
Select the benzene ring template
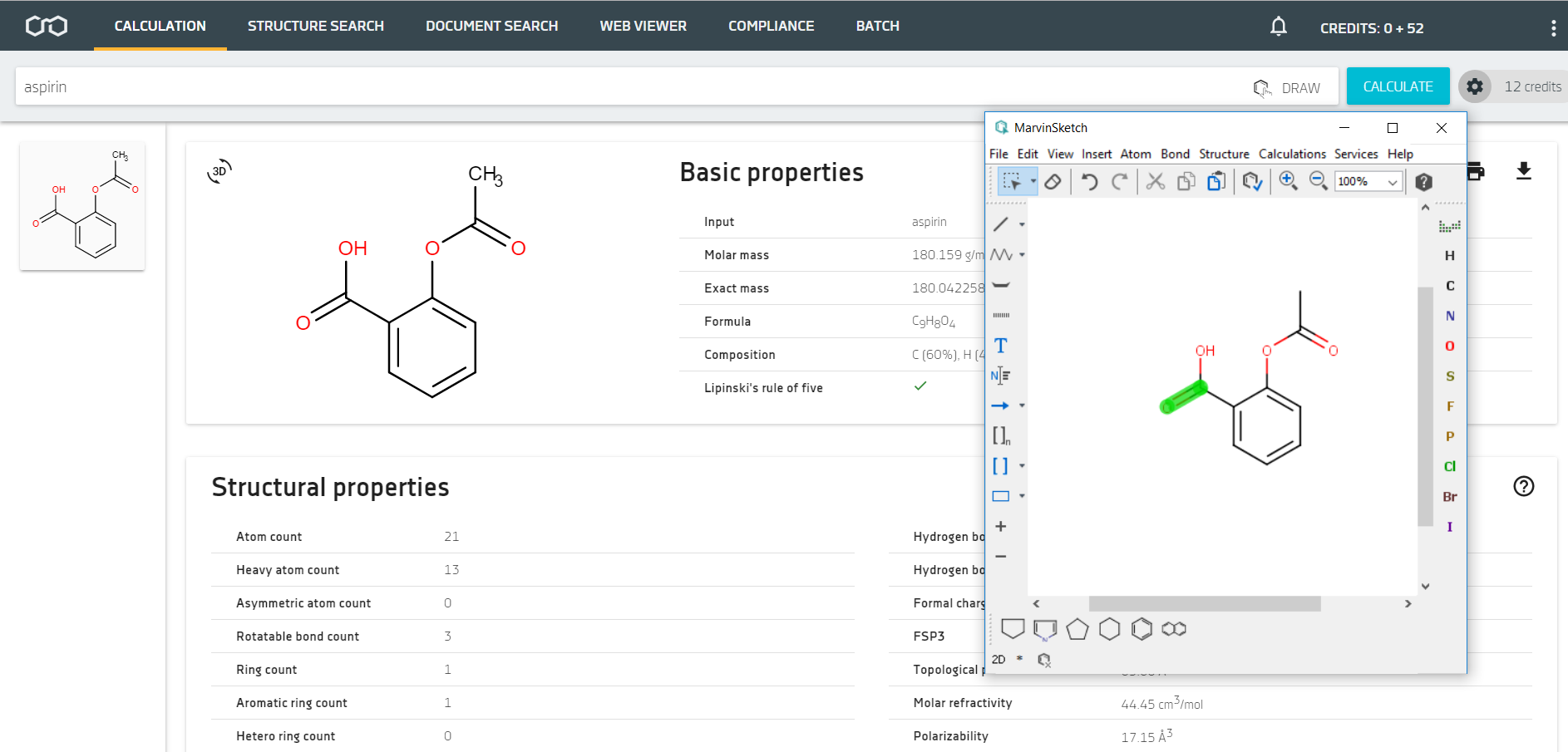[1142, 629]
